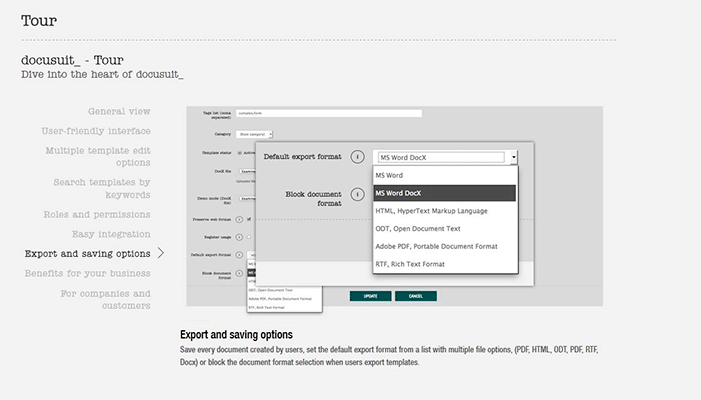Click the 'Tour' page heading

coord(39,21)
